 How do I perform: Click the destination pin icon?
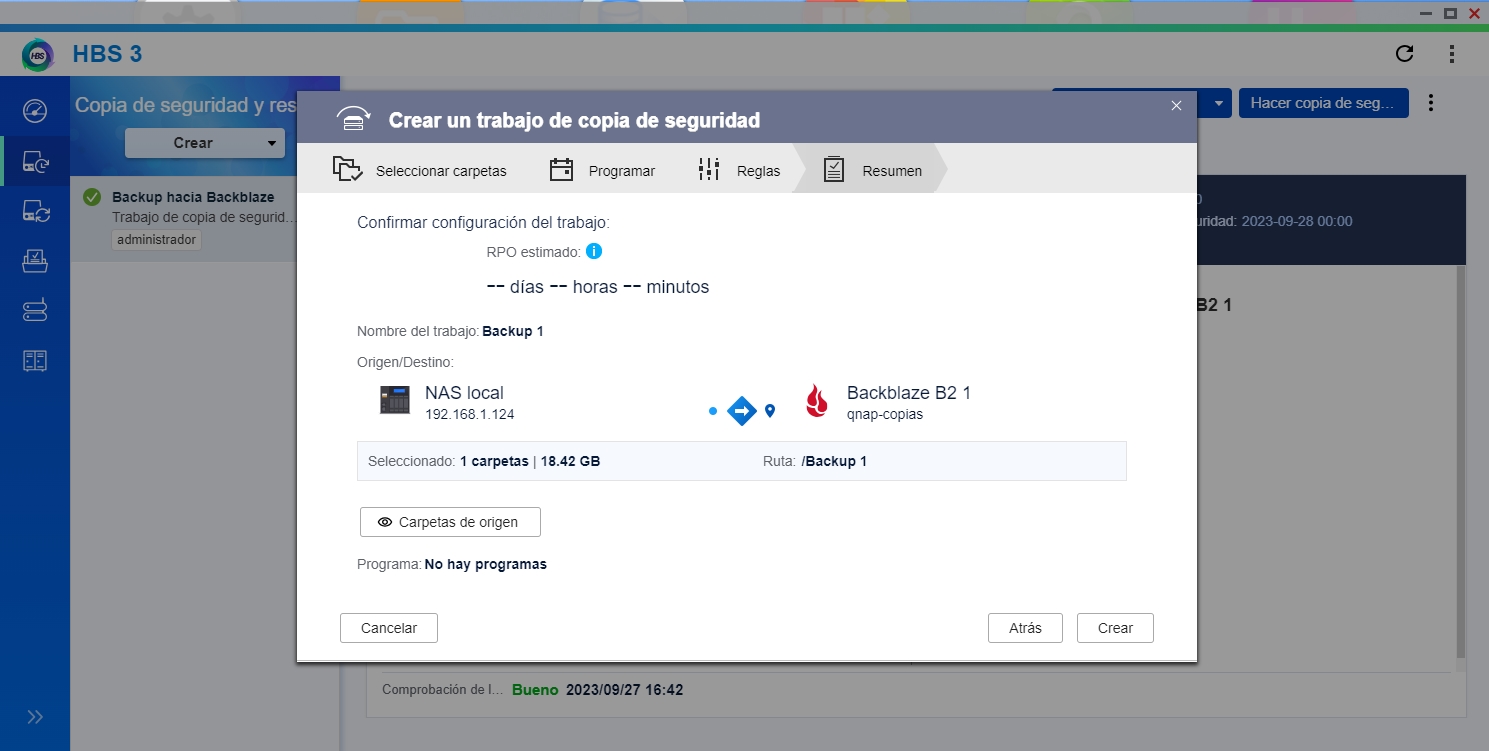(x=770, y=410)
